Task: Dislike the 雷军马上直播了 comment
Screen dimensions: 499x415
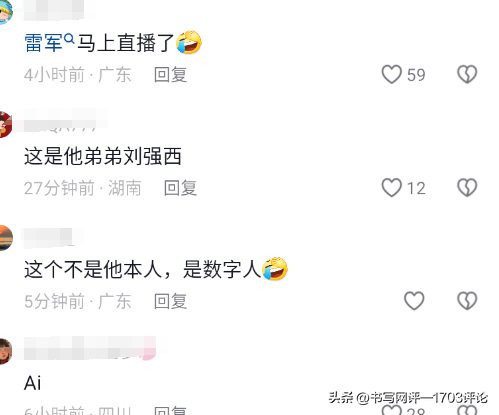Action: pyautogui.click(x=467, y=74)
